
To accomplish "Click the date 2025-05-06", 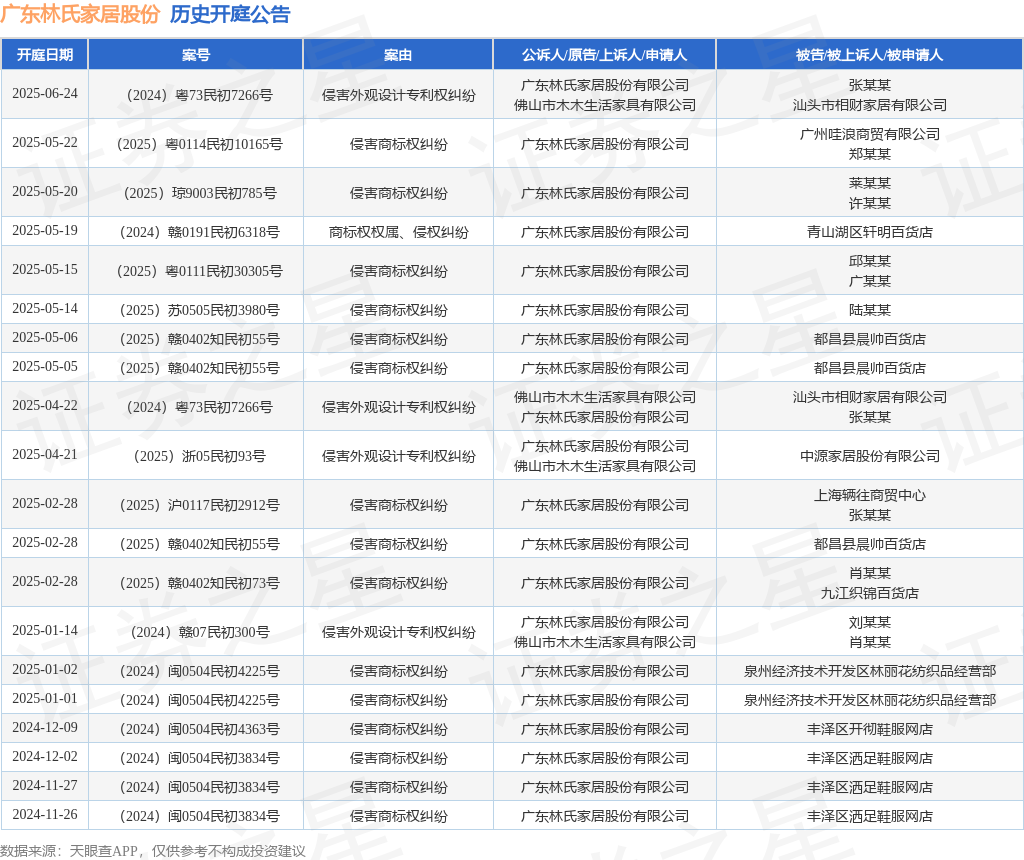I will (x=45, y=338).
